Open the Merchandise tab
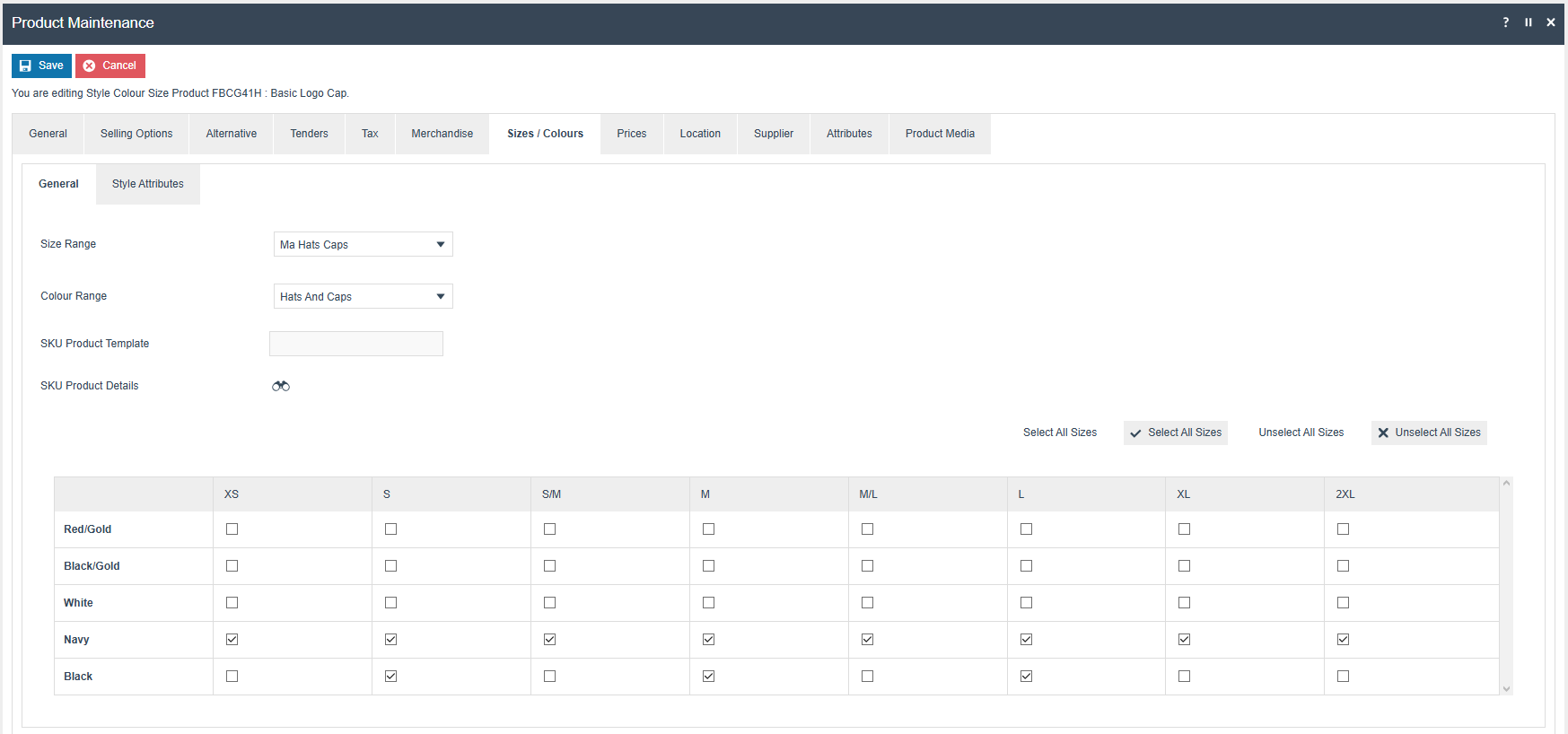1568x734 pixels. (442, 134)
